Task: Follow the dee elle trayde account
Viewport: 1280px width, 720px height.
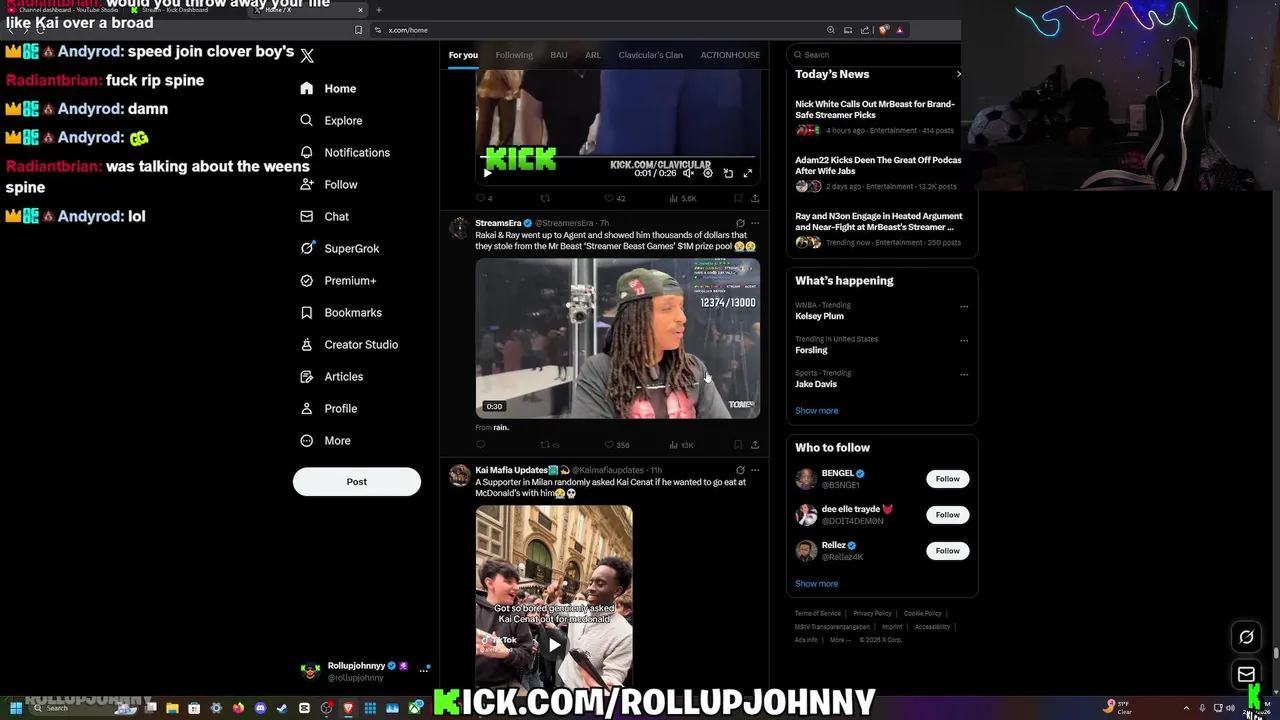Action: point(947,515)
